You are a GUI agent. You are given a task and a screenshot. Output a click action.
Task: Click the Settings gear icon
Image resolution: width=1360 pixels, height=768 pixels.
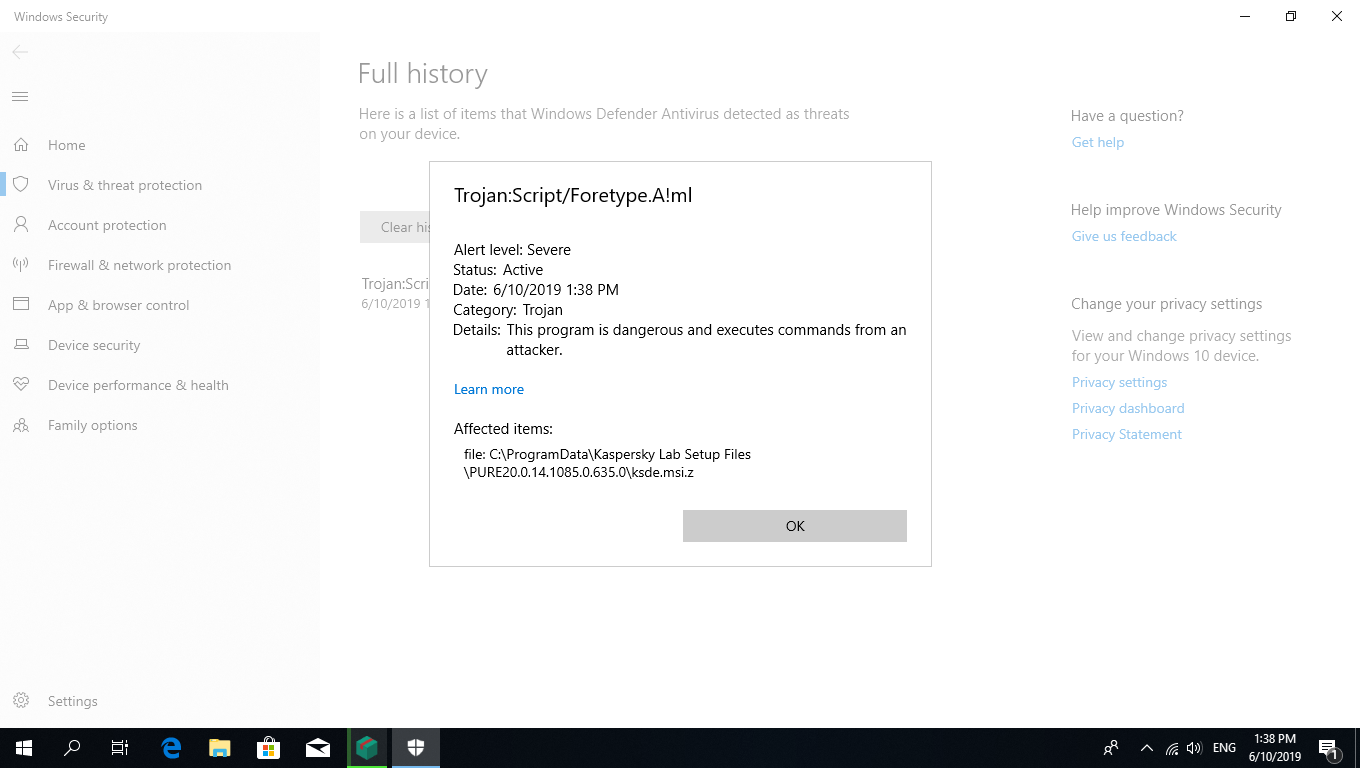pyautogui.click(x=21, y=701)
